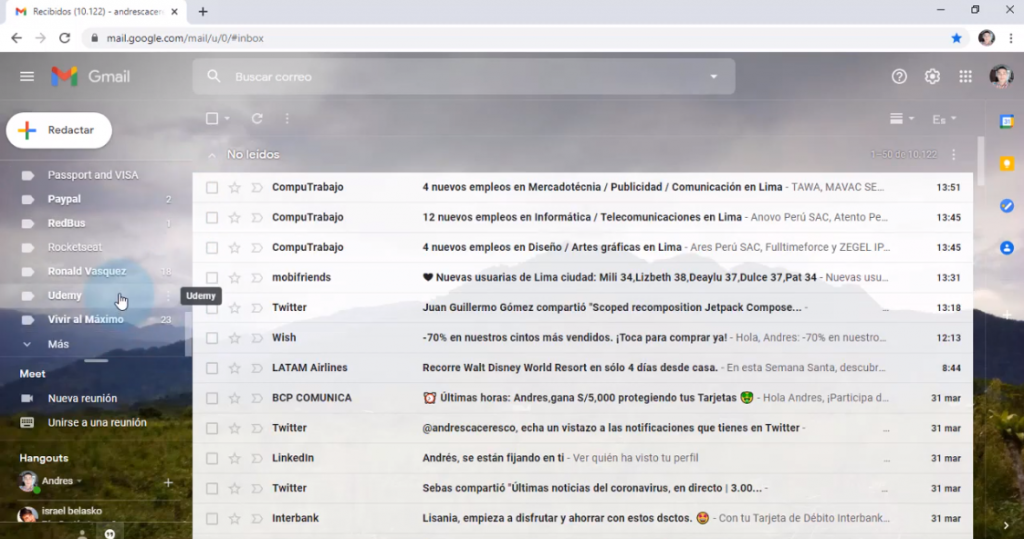Open the Settings gear icon
The image size is (1024, 539).
point(932,77)
